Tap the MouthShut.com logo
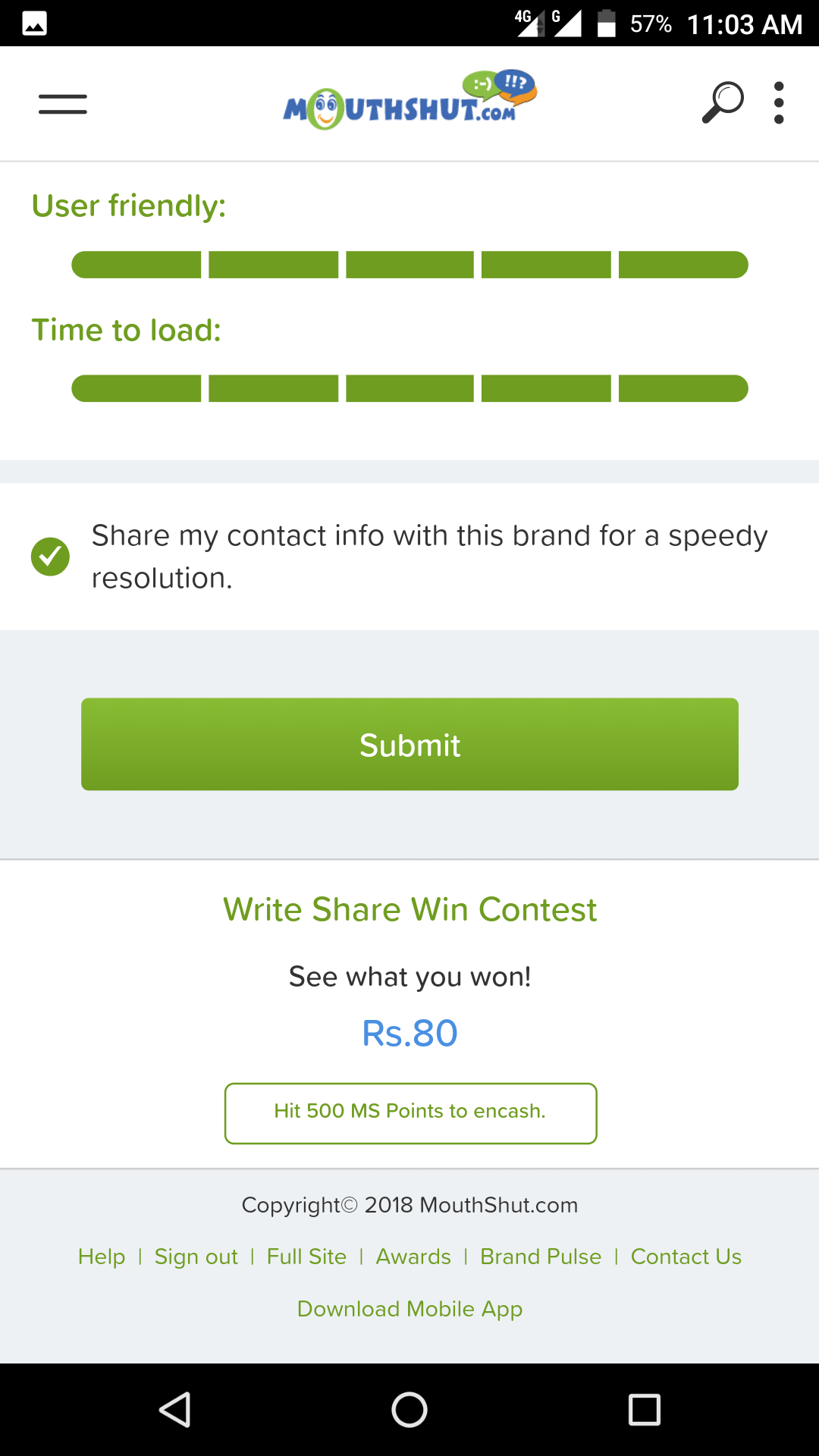This screenshot has height=1456, width=819. 410,99
